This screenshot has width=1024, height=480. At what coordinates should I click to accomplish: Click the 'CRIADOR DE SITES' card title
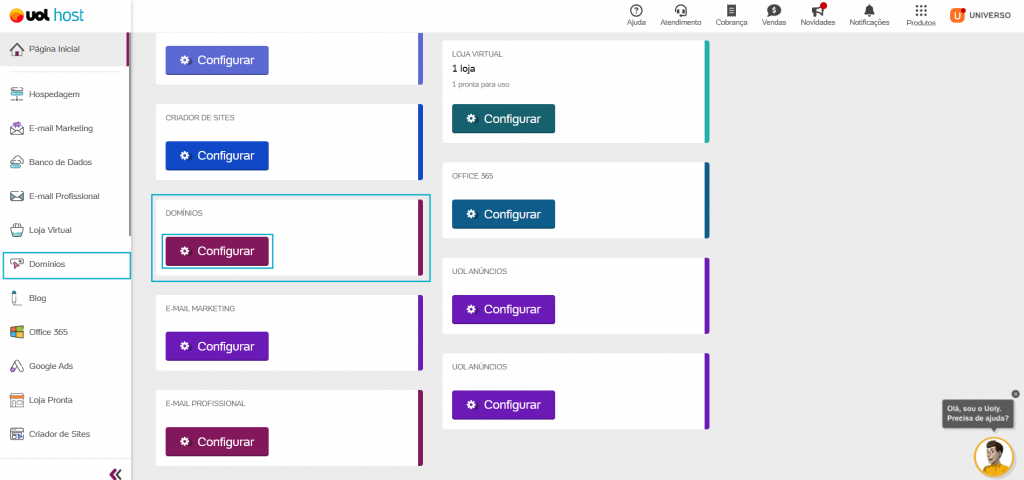coord(200,118)
